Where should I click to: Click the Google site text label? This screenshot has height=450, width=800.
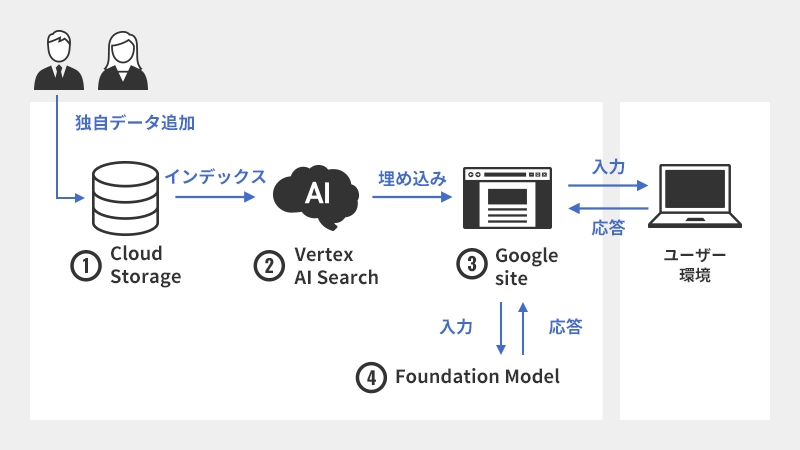pyautogui.click(x=526, y=265)
